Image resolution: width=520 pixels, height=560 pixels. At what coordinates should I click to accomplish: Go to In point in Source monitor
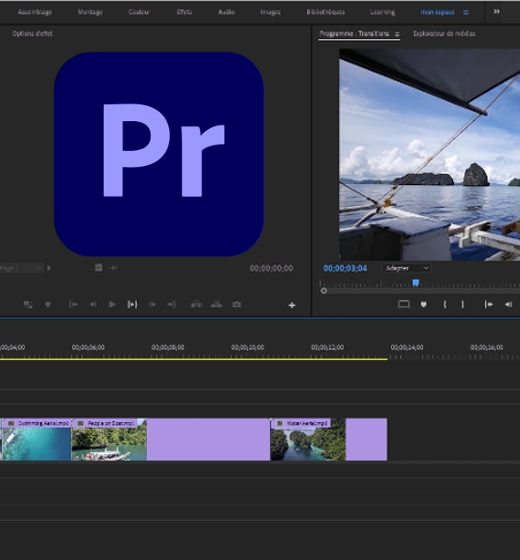(73, 304)
